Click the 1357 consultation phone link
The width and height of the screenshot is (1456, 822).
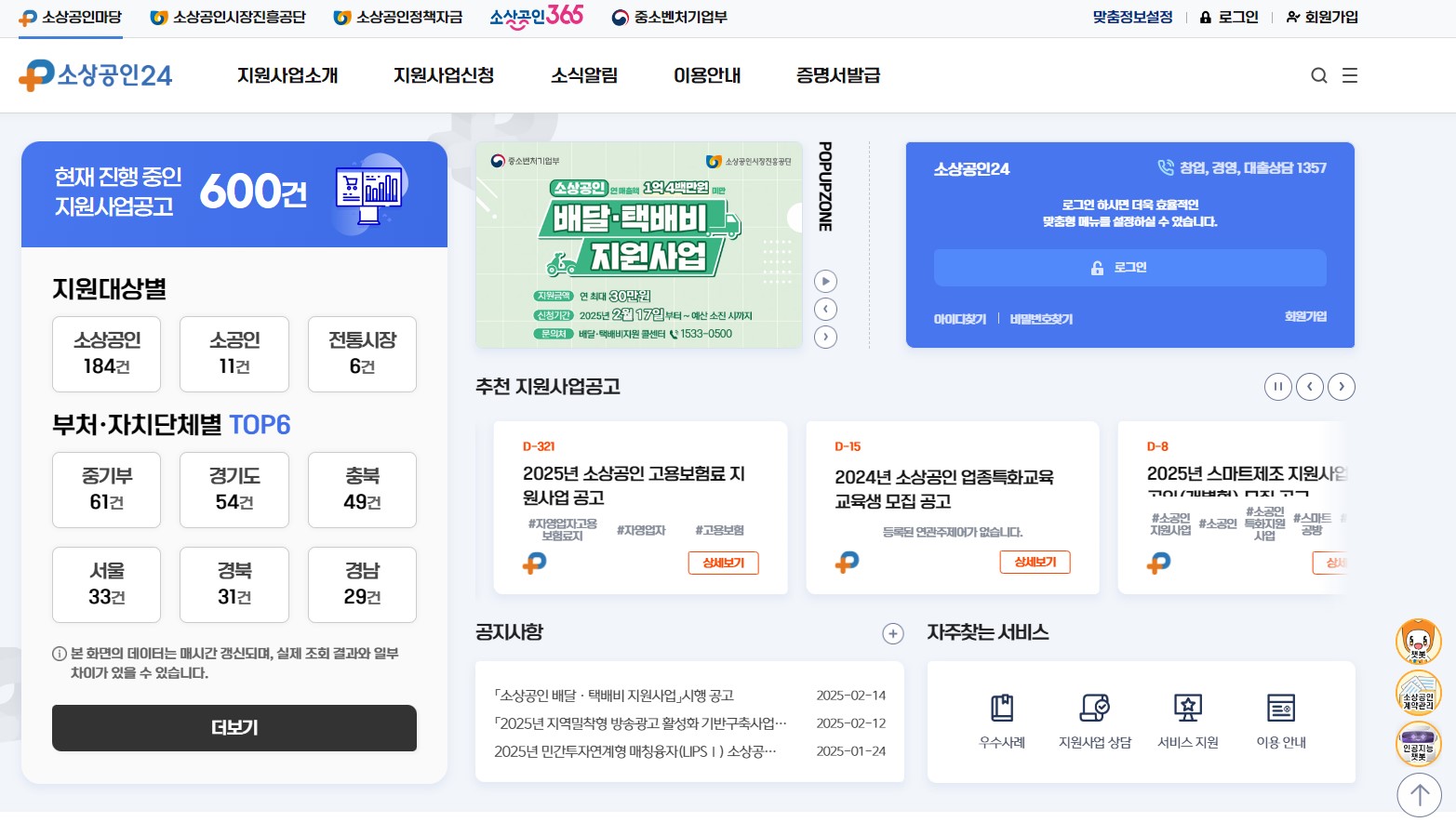(x=1242, y=168)
